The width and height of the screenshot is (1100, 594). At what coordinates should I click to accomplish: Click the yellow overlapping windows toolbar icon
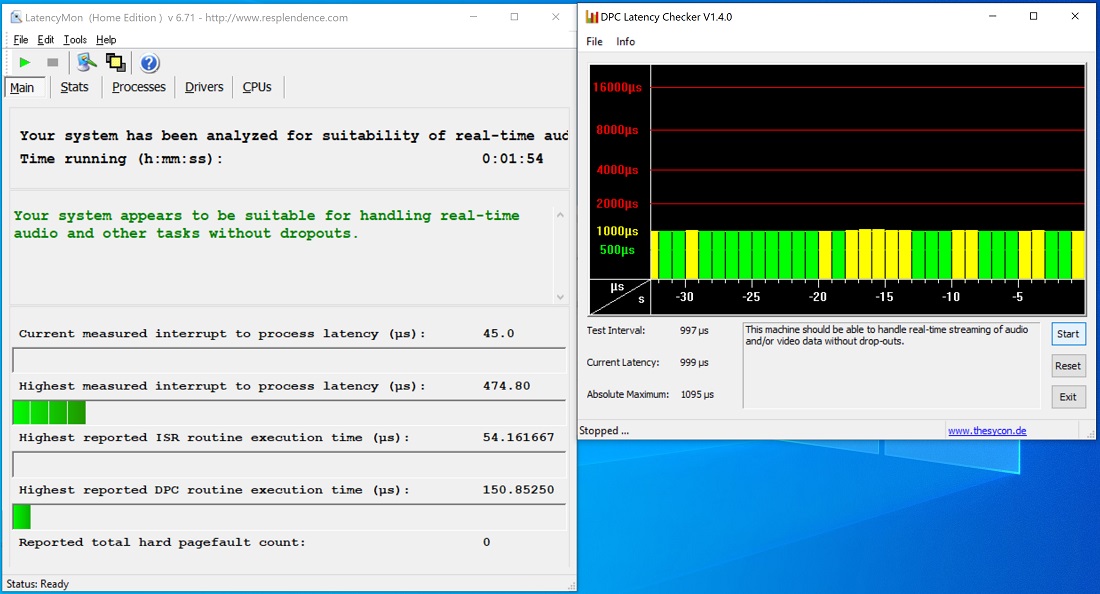(x=116, y=63)
